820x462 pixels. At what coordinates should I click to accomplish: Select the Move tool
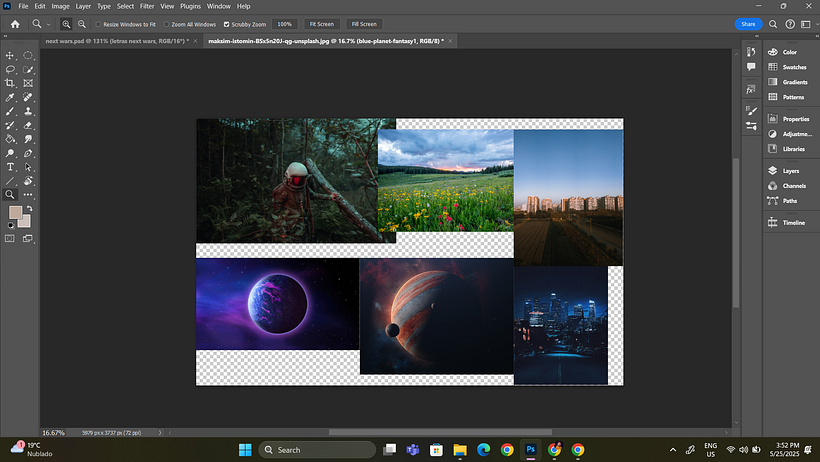tap(10, 55)
